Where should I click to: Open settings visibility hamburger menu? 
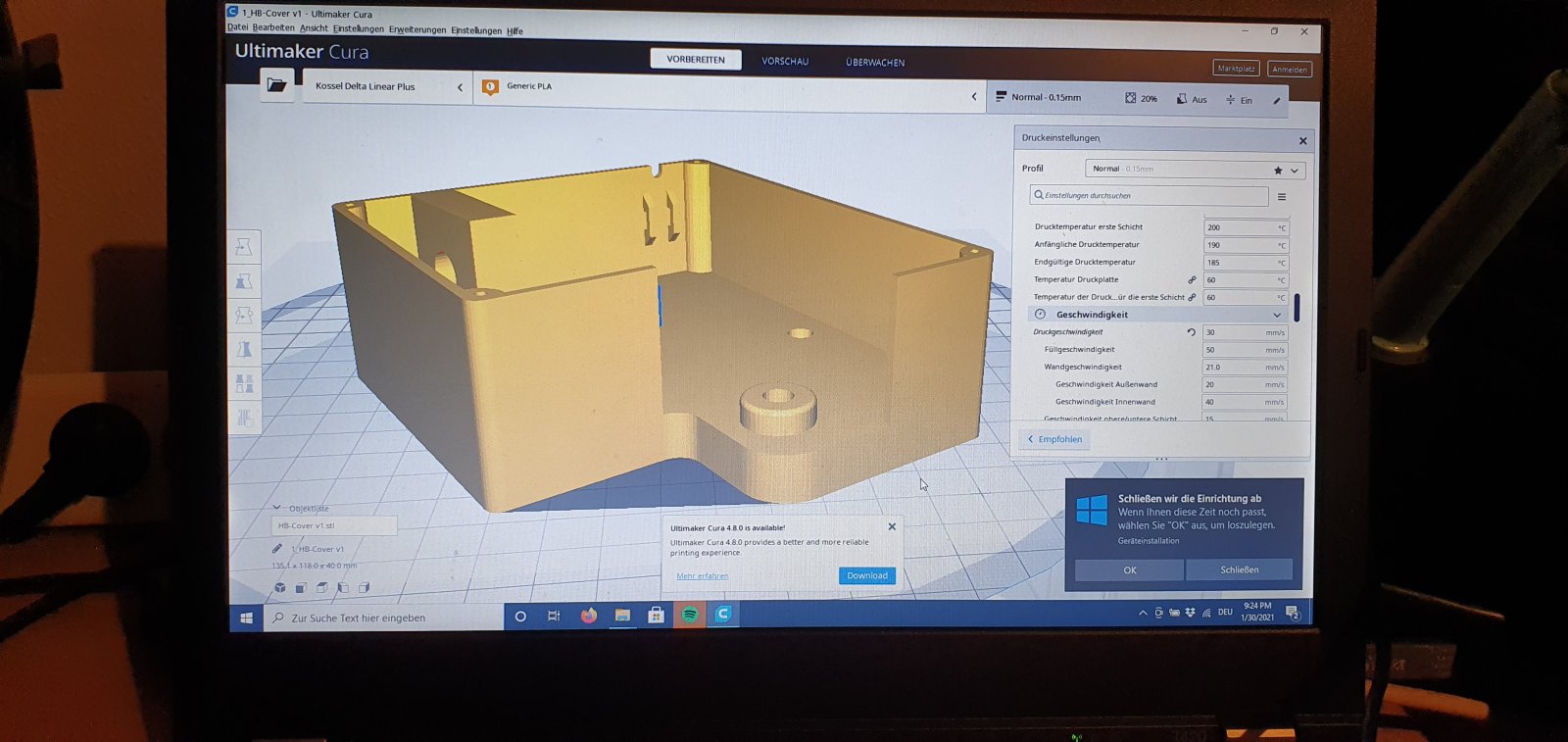[1281, 197]
